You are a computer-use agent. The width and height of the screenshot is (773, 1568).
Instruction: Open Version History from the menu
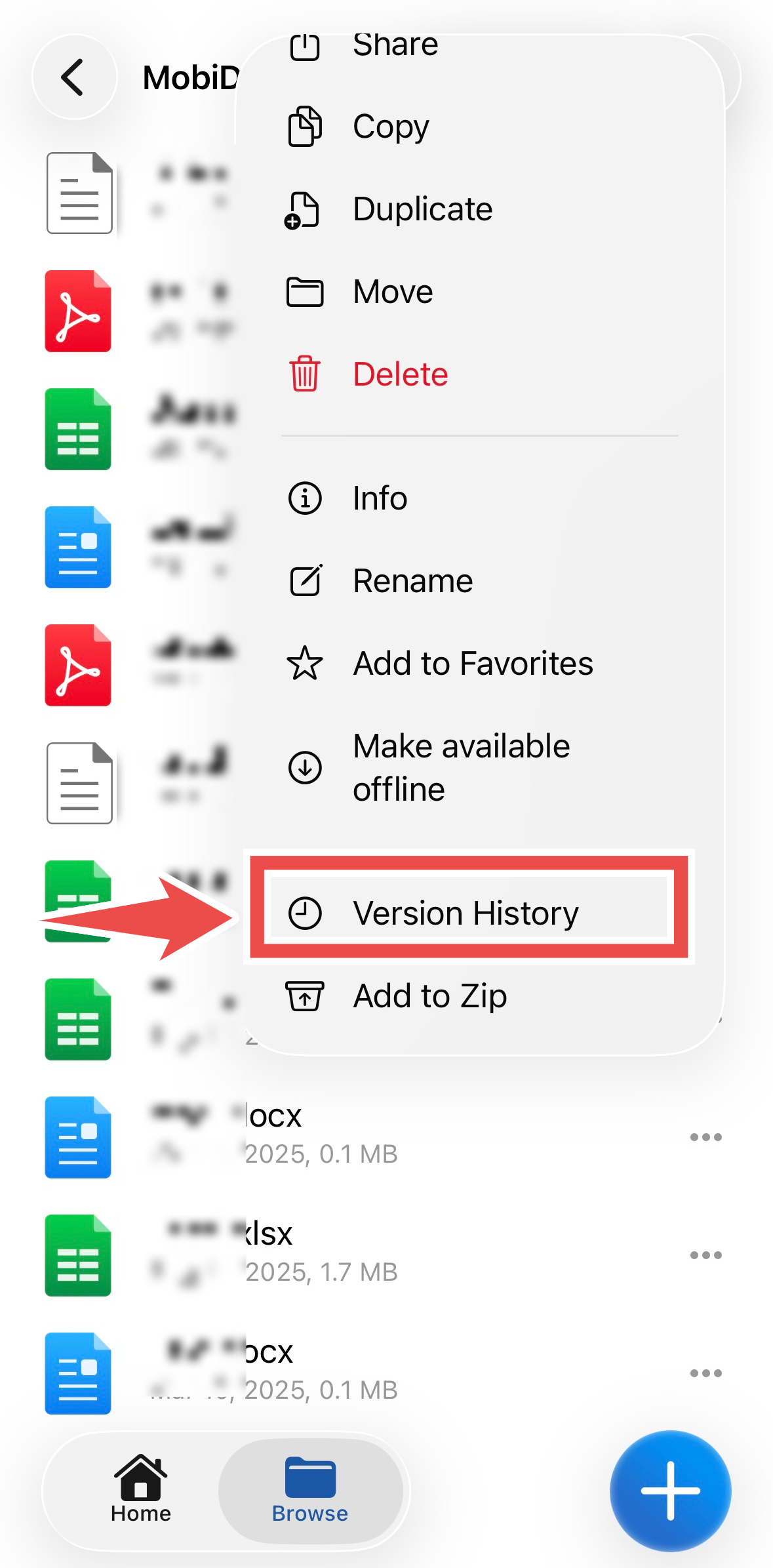469,913
